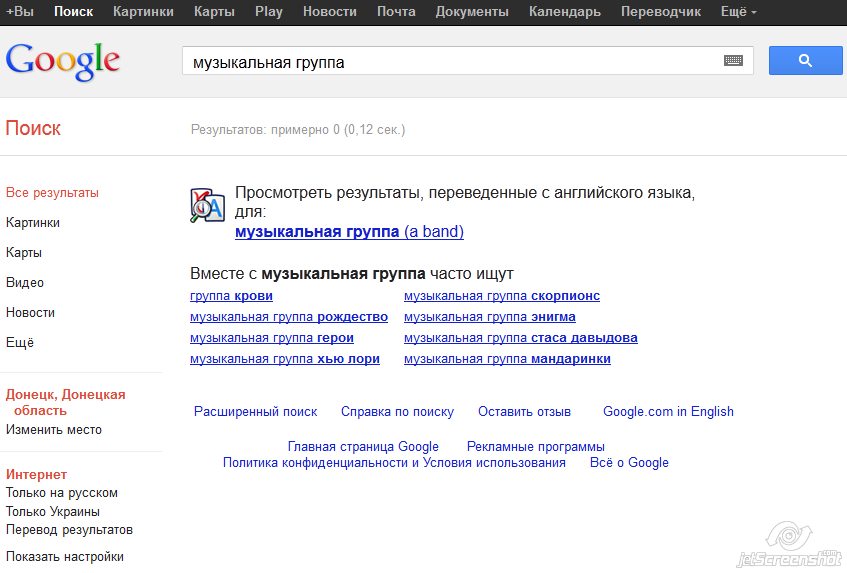Viewport: 847px width, 573px height.
Task: Click Изменить место link
Action: pyautogui.click(x=54, y=430)
